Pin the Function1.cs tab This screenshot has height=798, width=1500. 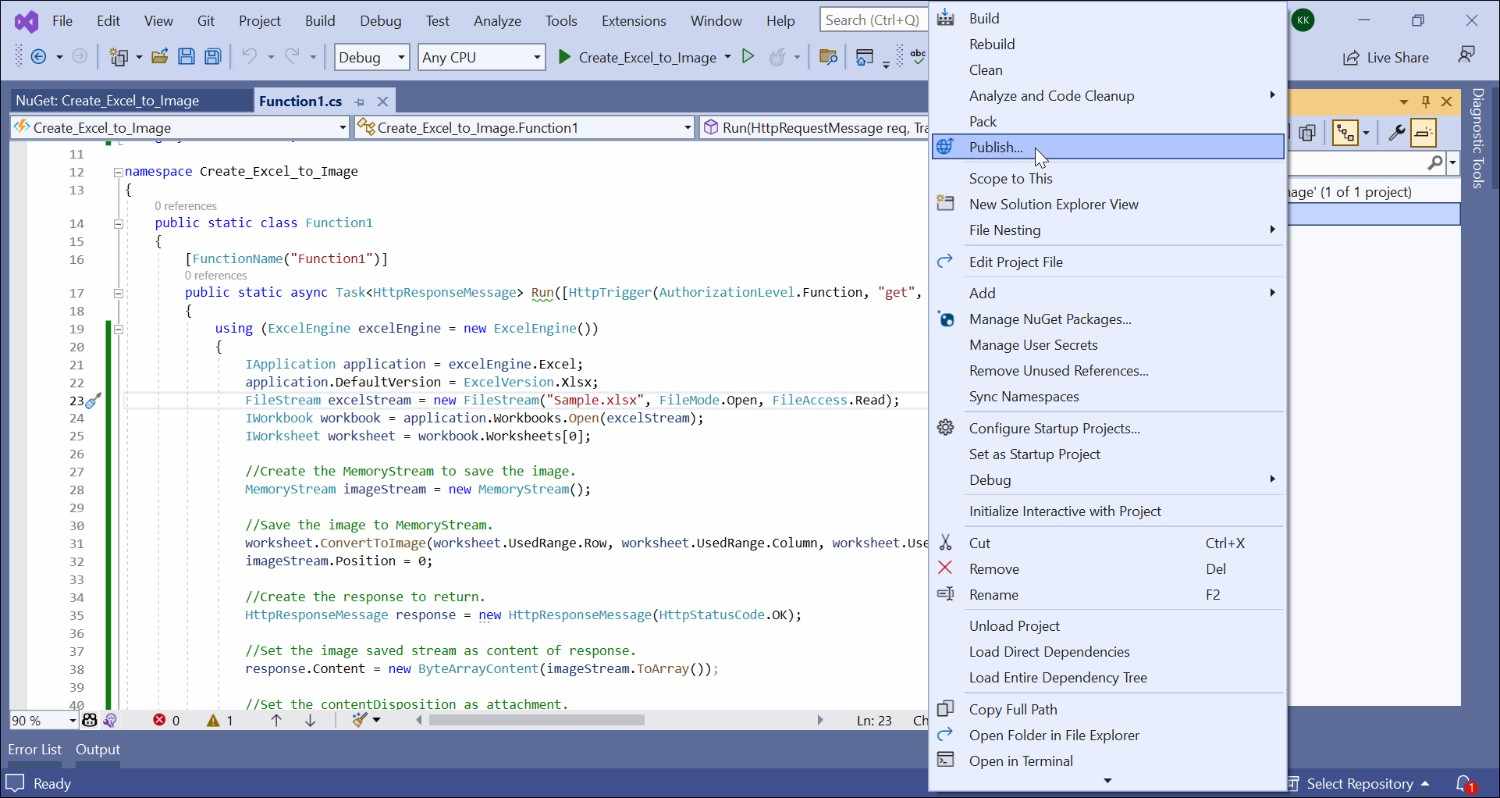360,101
